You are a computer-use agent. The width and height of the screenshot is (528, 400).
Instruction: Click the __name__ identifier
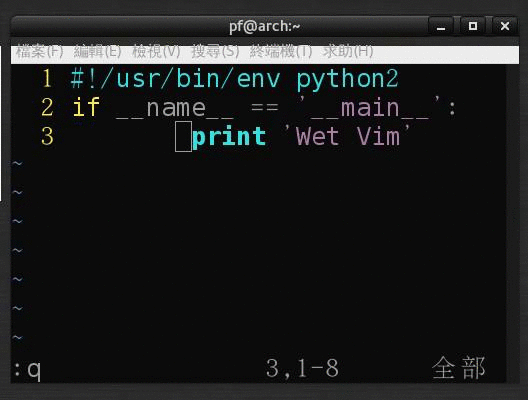pos(175,108)
